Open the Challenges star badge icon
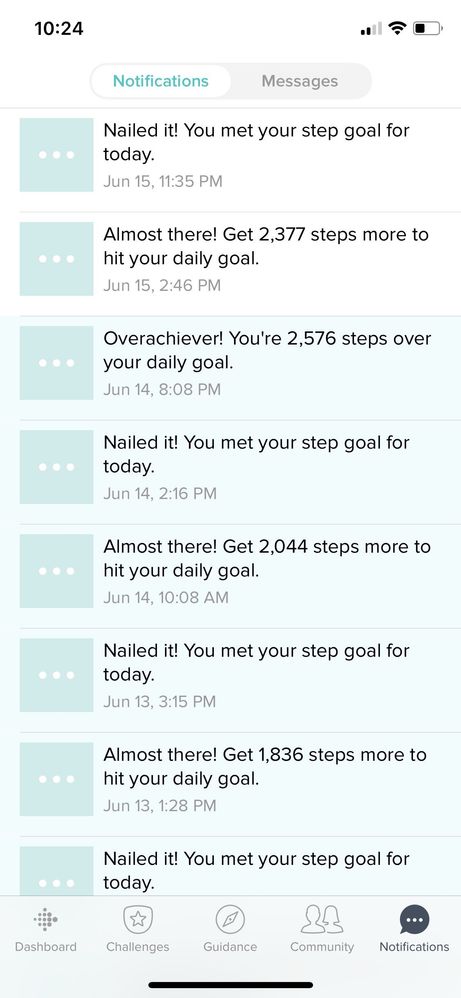Image resolution: width=461 pixels, height=998 pixels. (x=138, y=919)
